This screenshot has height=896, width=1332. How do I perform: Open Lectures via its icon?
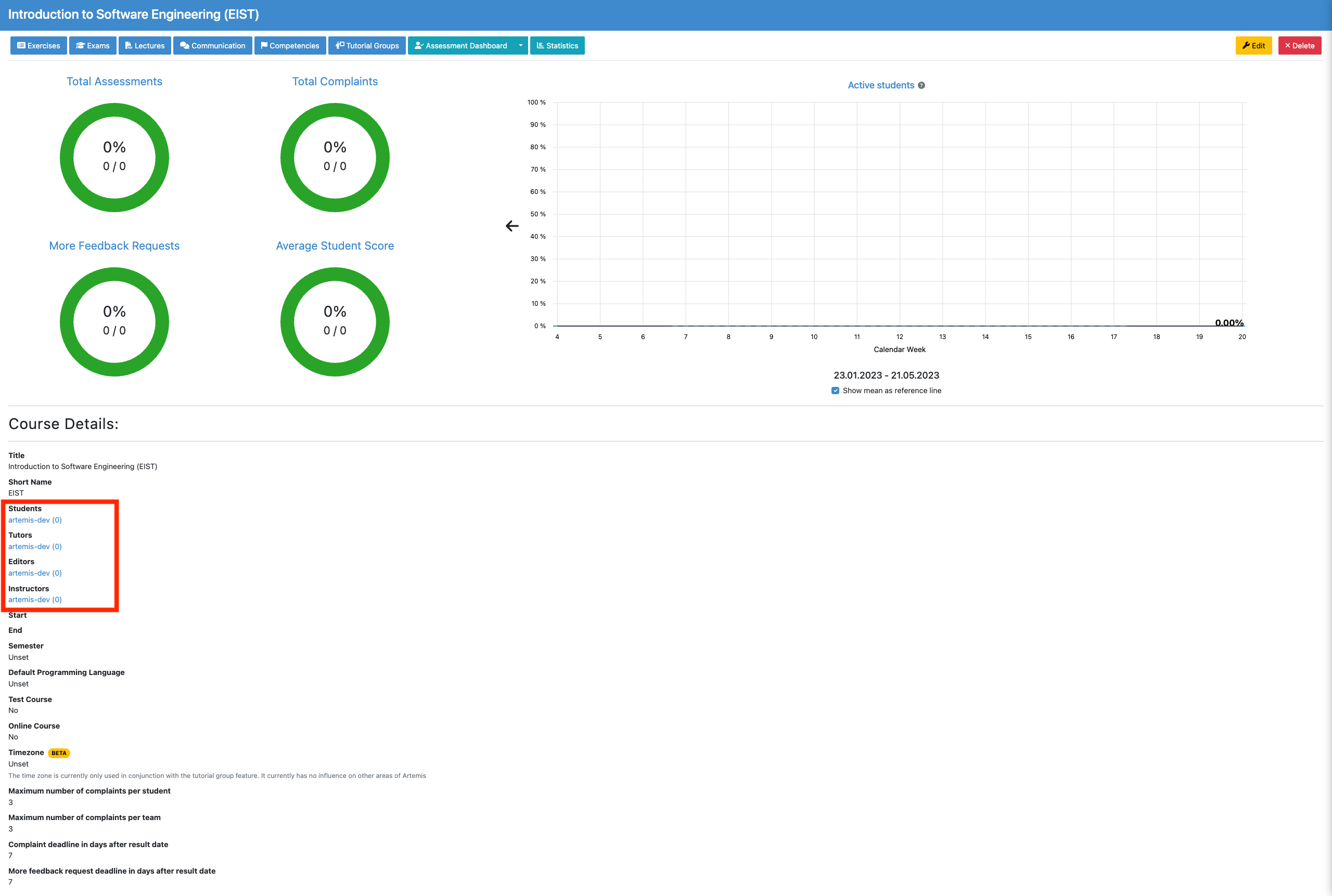129,46
